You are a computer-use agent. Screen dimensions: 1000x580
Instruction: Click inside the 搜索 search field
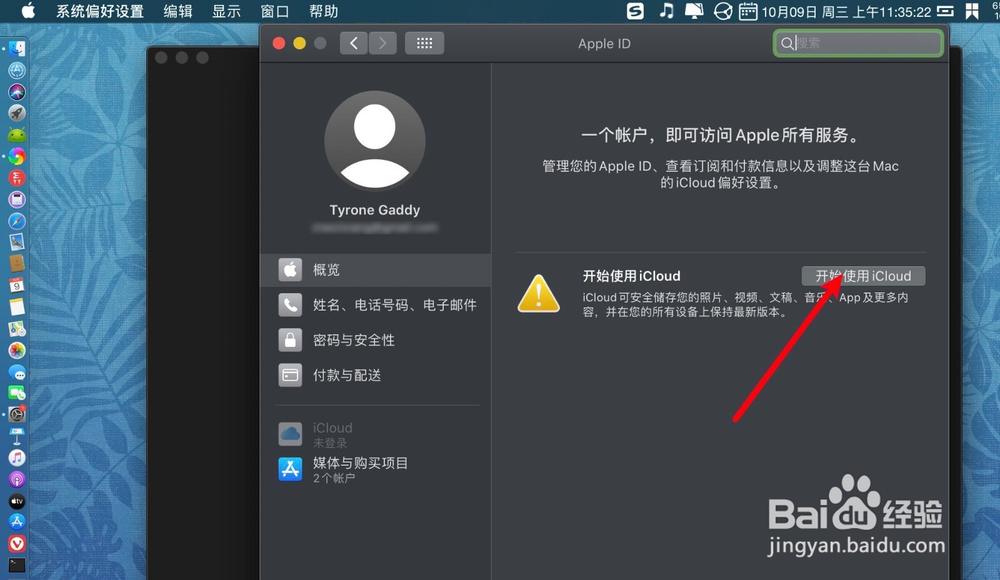pos(857,43)
